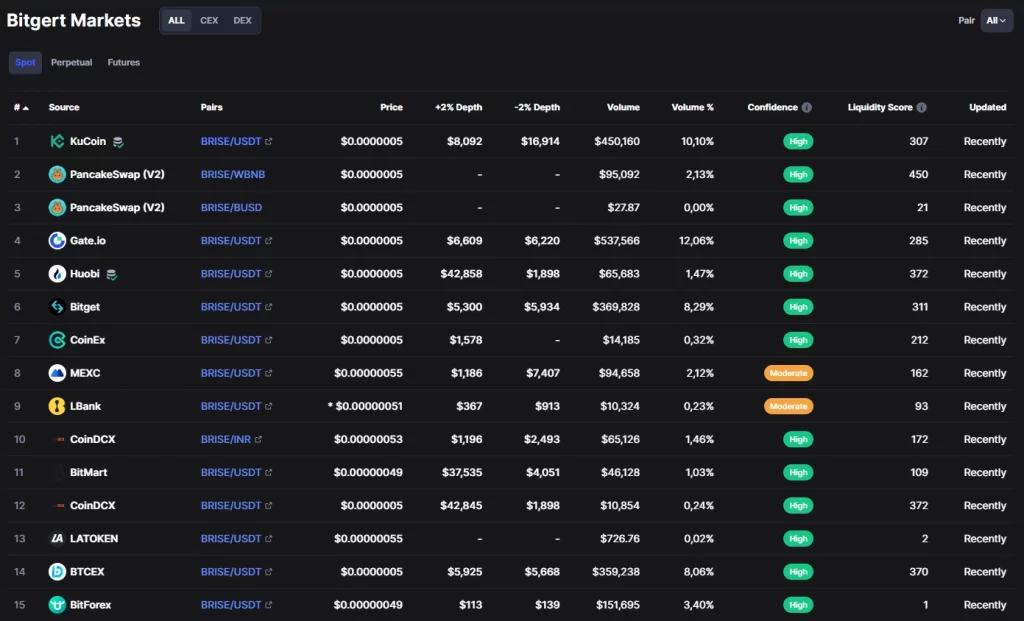Click the CoinEx exchange logo
This screenshot has height=621, width=1024.
click(x=57, y=340)
